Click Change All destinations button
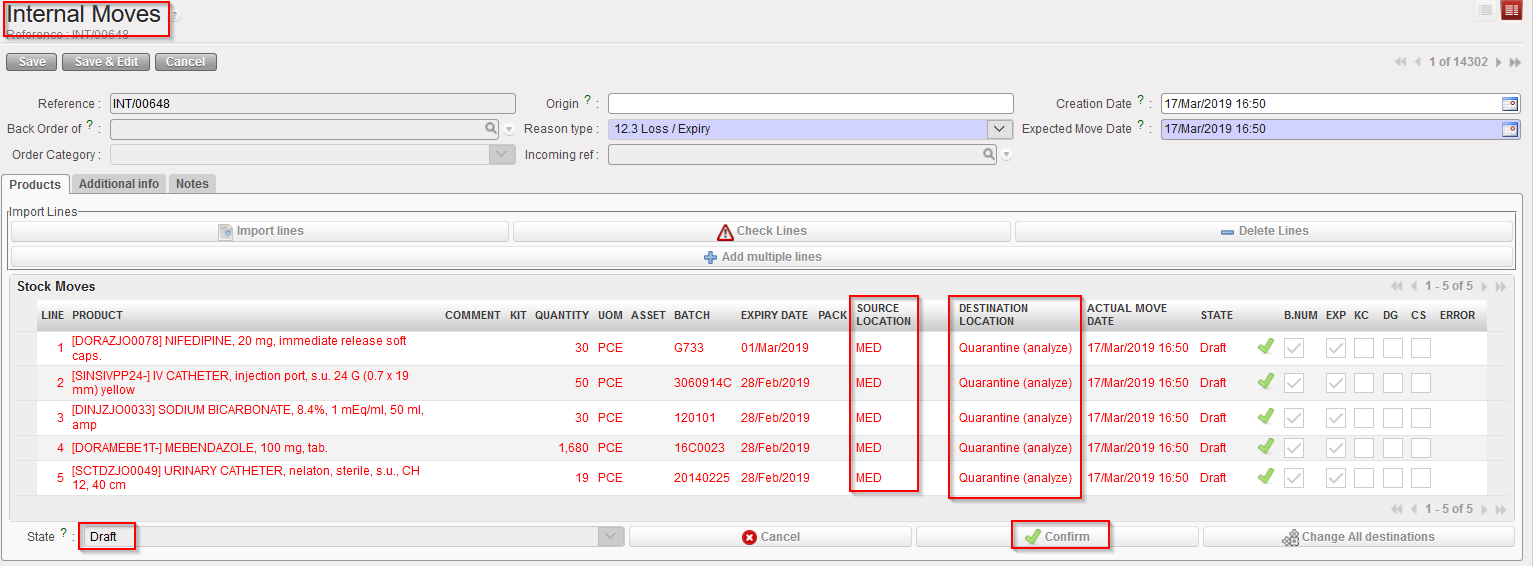Screen dimensions: 1533x566 coord(1358,537)
